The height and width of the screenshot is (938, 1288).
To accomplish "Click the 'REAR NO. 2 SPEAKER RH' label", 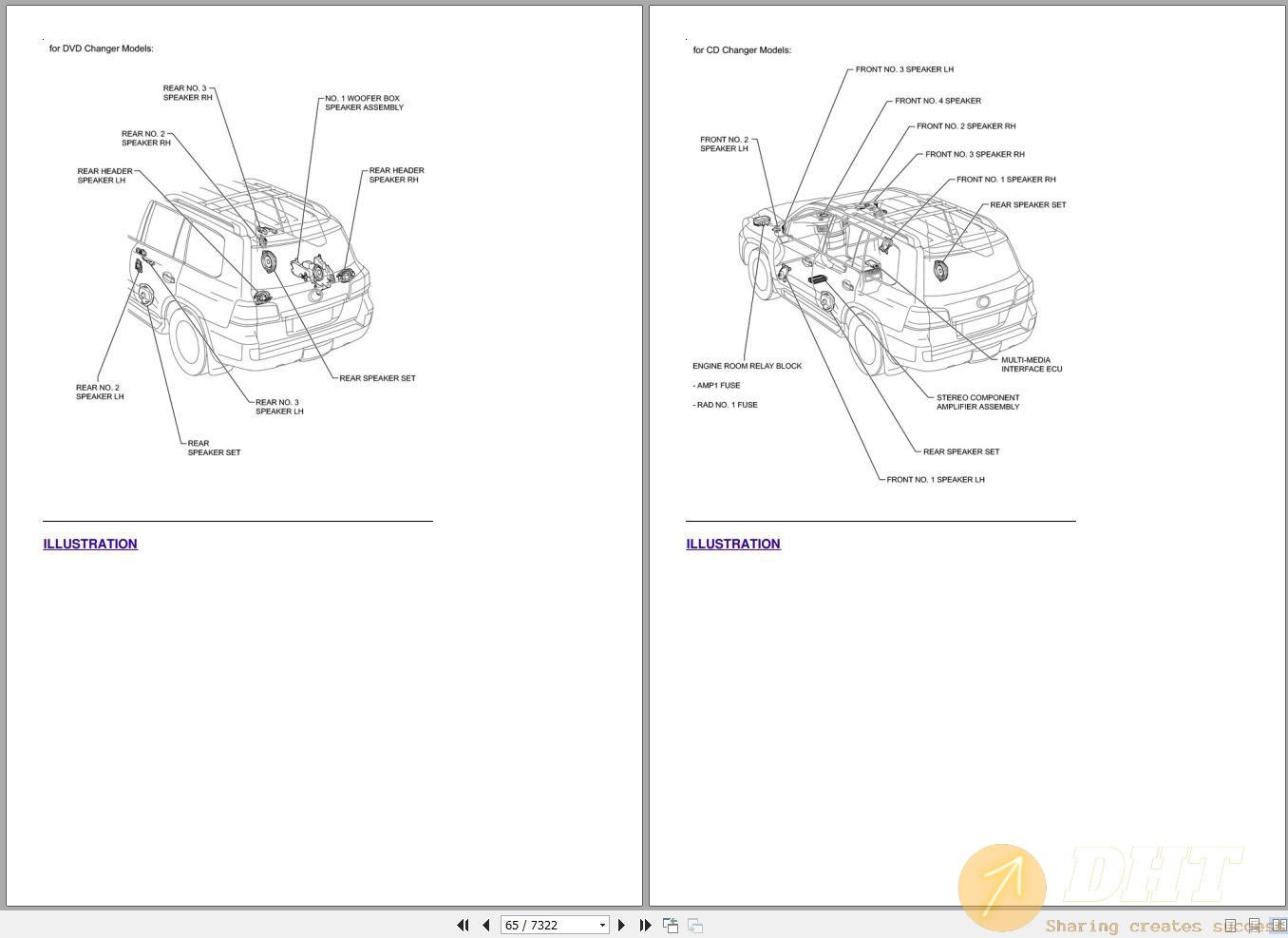I will (145, 138).
